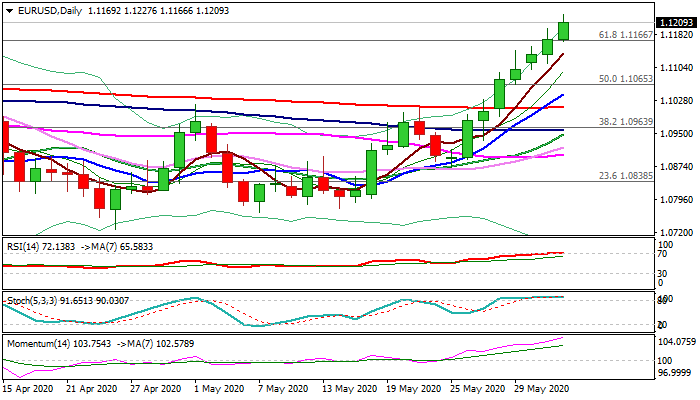Click the Momentum 104.0759 scale value
This screenshot has height=400, width=700.
(x=677, y=342)
